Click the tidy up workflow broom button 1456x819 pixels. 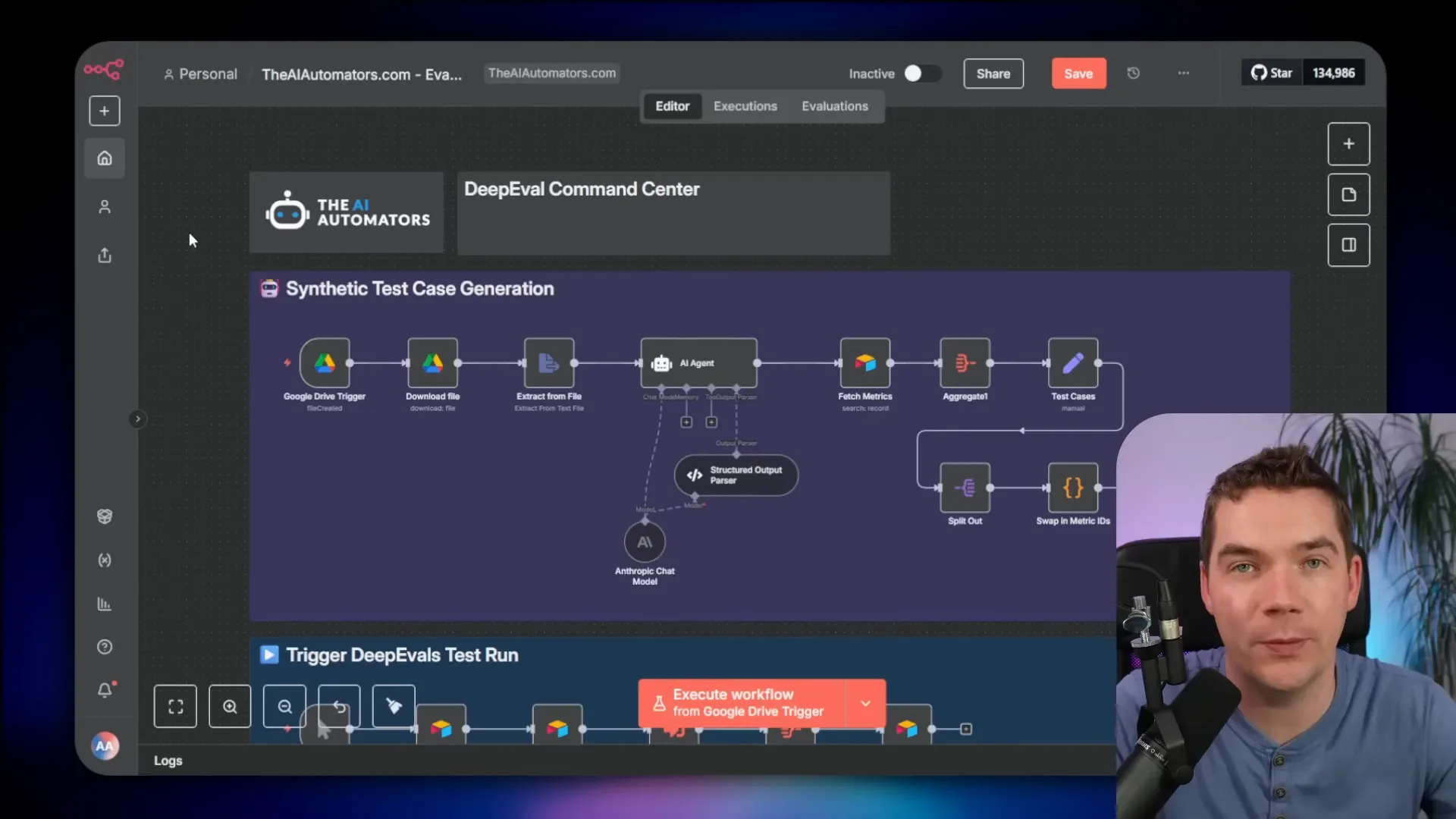[394, 707]
